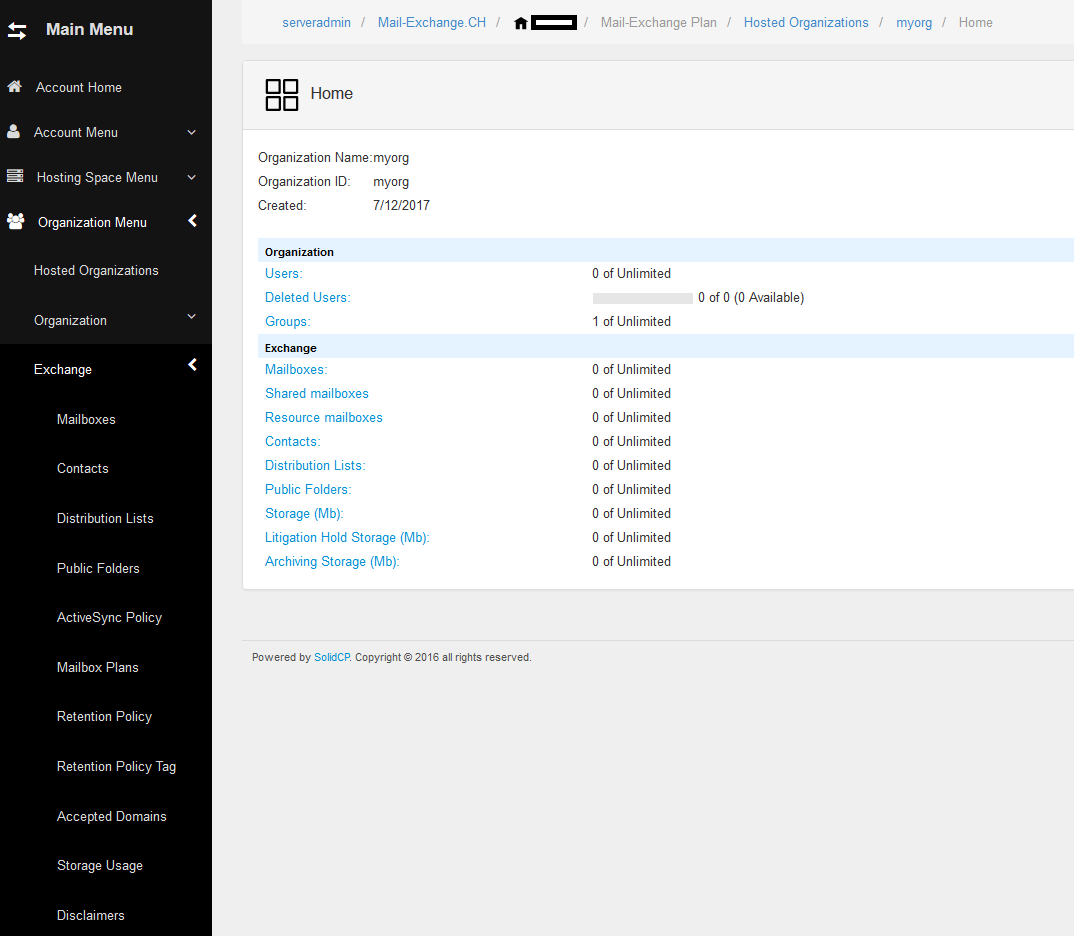Open Account Home in the sidebar
The height and width of the screenshot is (936, 1074).
click(x=79, y=88)
